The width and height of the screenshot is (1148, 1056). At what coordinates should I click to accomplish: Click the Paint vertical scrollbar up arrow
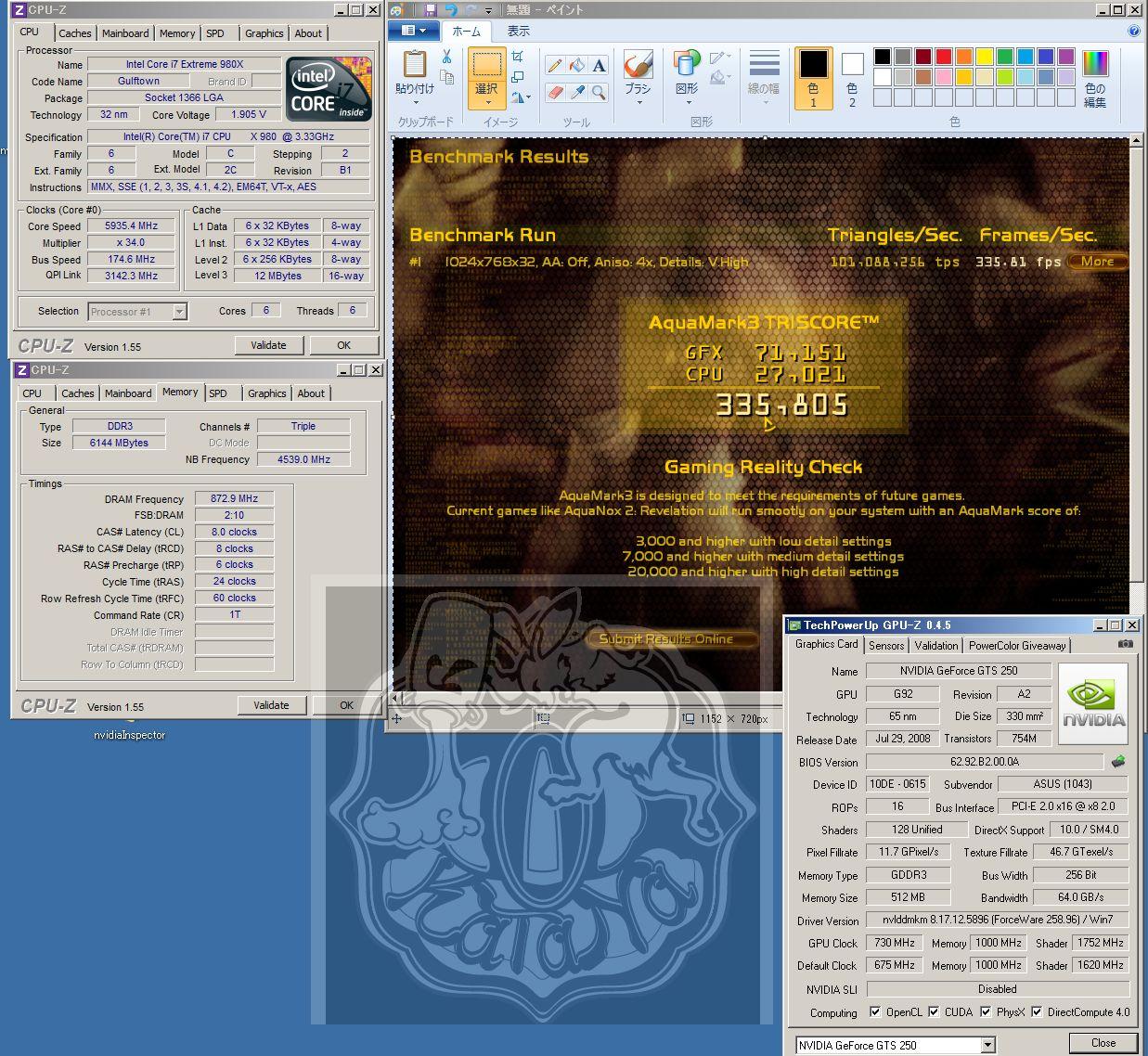point(1136,141)
